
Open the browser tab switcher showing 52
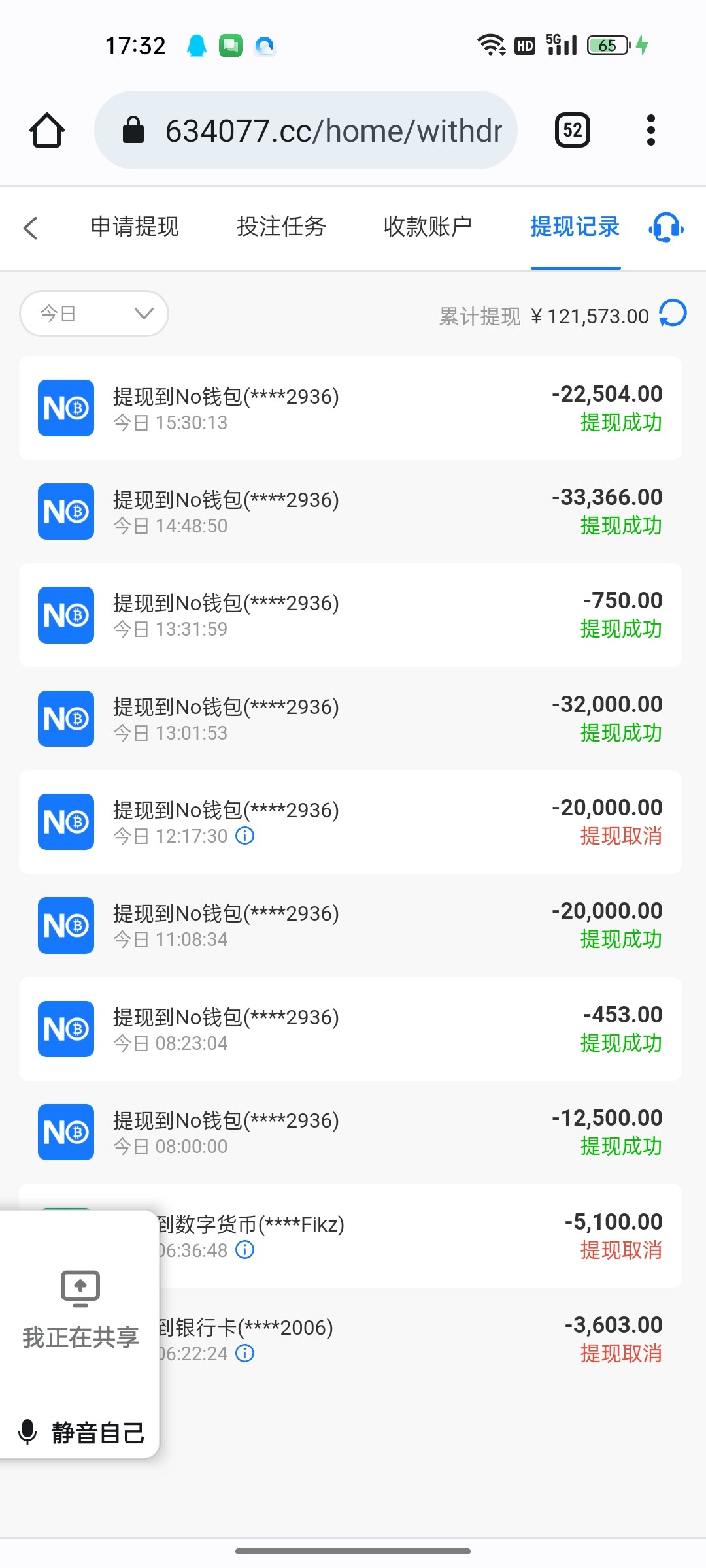(x=572, y=130)
